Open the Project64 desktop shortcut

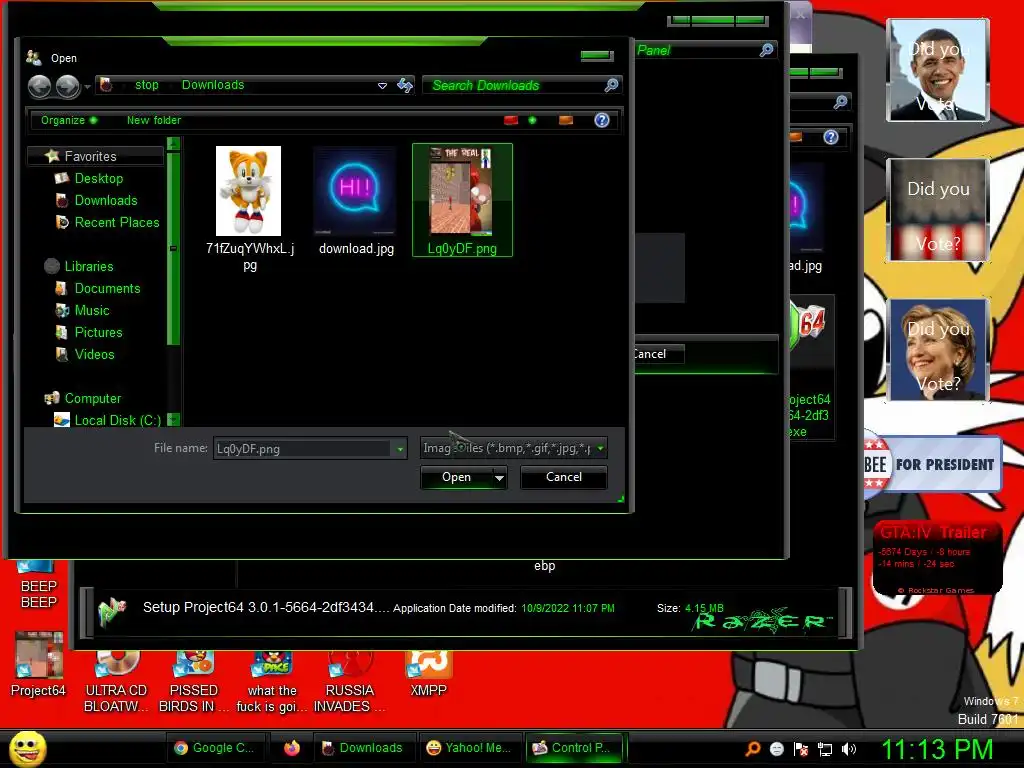pos(39,665)
